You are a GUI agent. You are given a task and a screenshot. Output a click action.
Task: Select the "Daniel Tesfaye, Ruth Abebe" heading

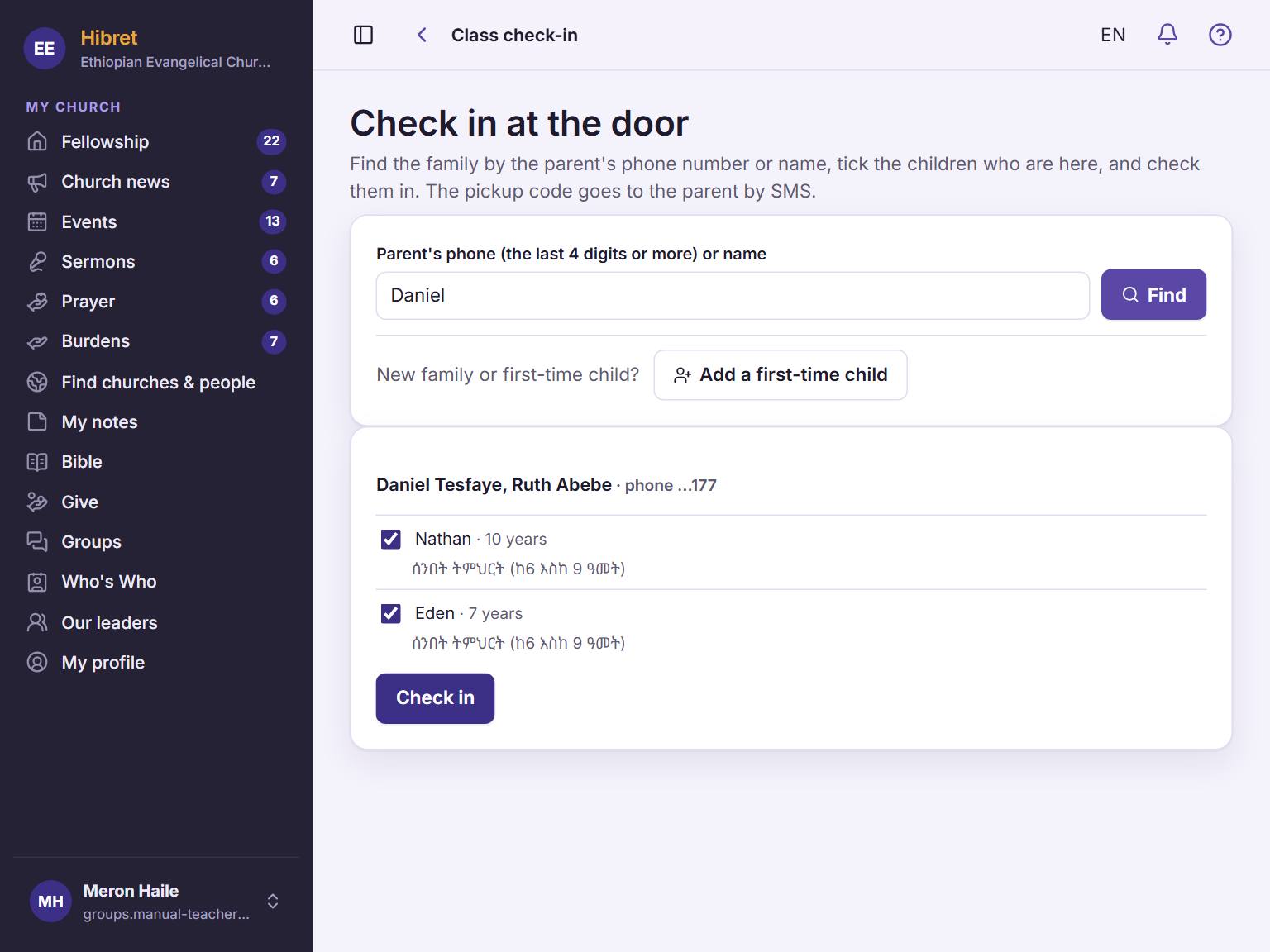pyautogui.click(x=494, y=485)
